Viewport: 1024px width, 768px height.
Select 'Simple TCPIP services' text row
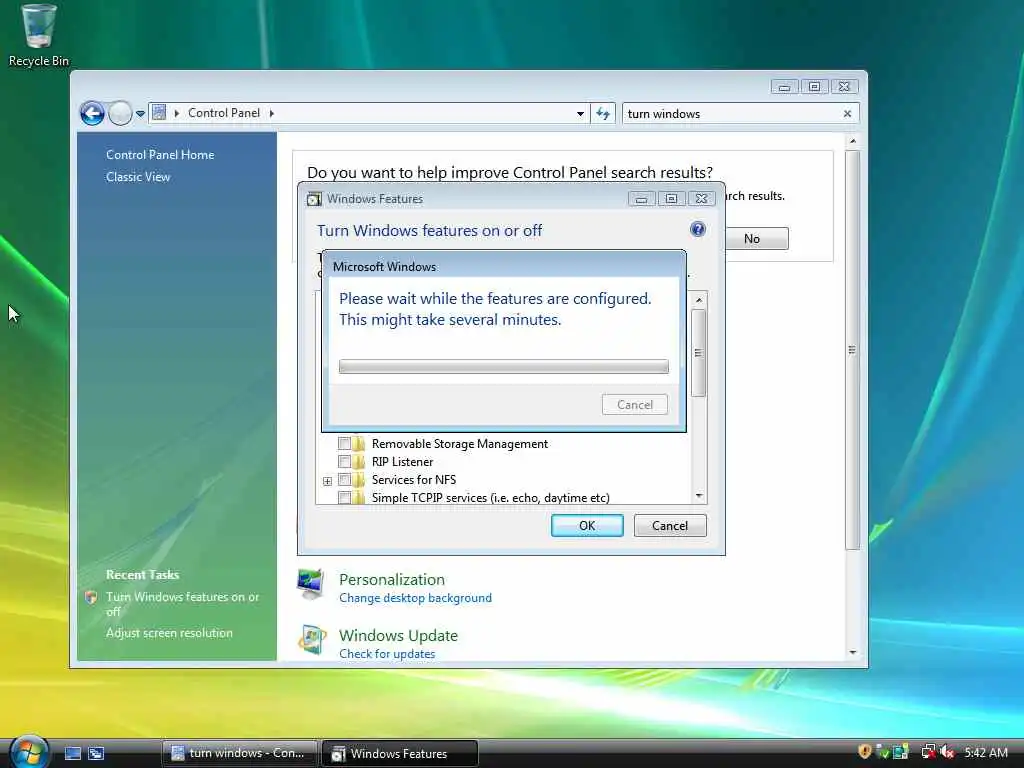[490, 498]
